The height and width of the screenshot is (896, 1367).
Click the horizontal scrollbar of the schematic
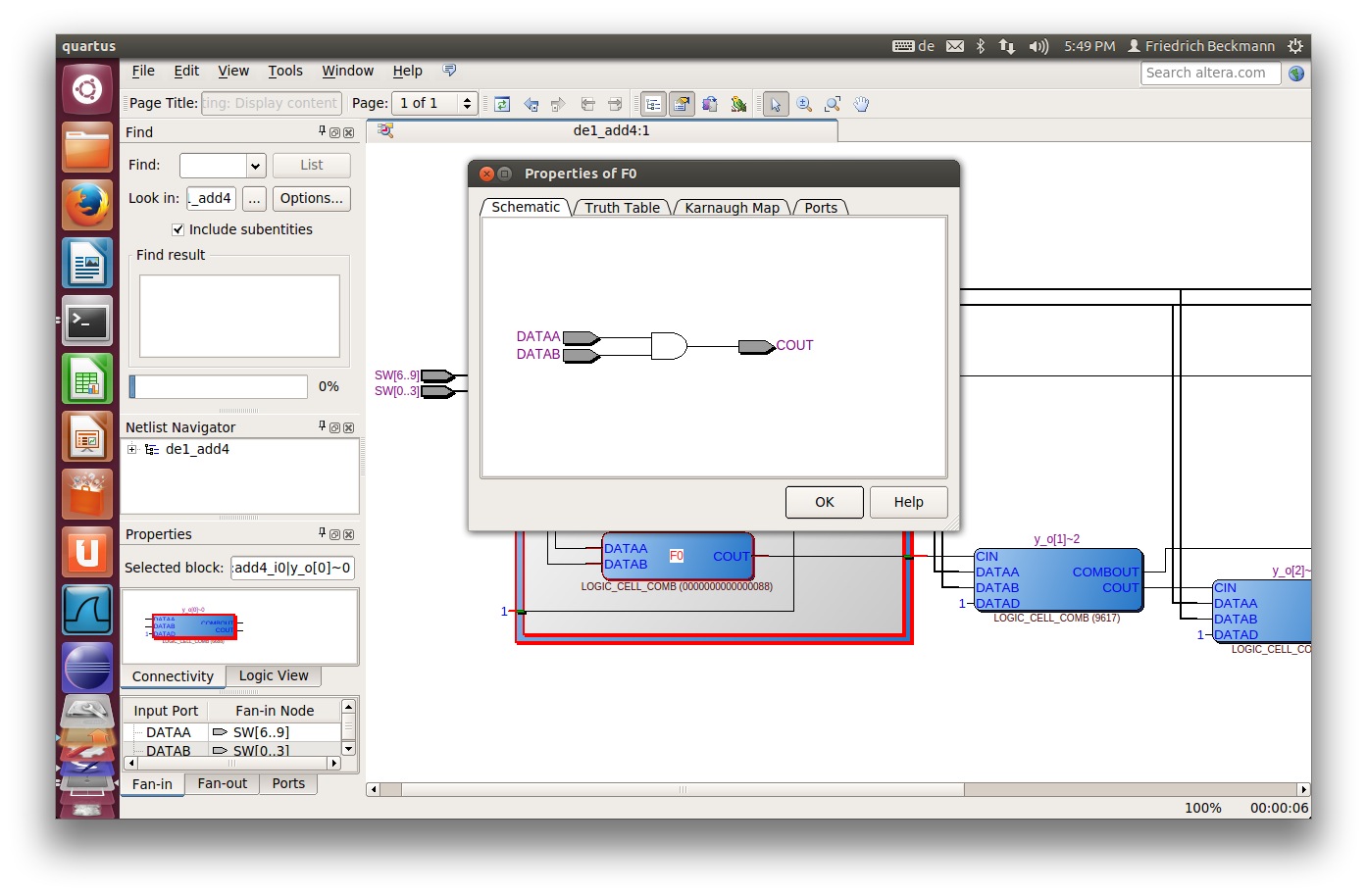(x=682, y=789)
